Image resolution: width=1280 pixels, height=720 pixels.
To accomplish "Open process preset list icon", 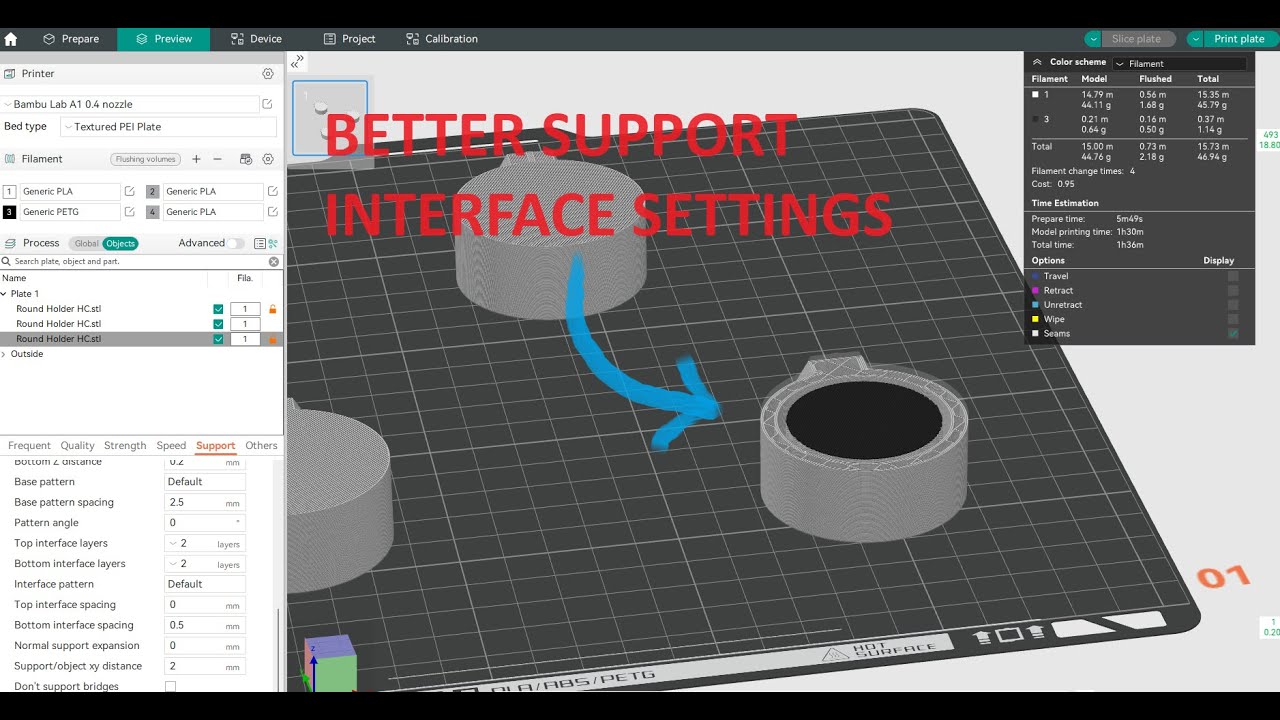I will point(260,243).
